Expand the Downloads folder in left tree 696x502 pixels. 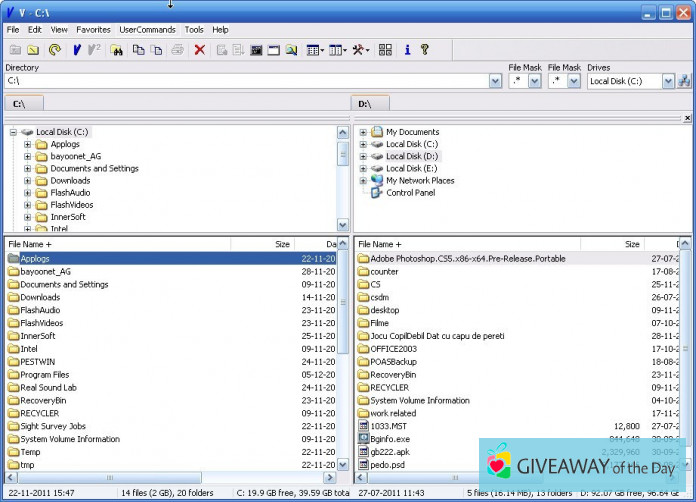click(28, 181)
